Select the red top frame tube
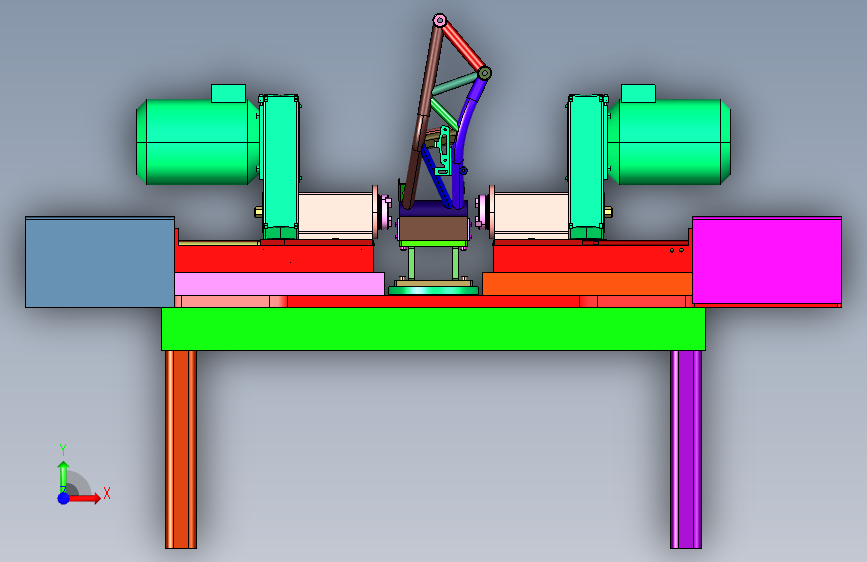 tap(463, 46)
